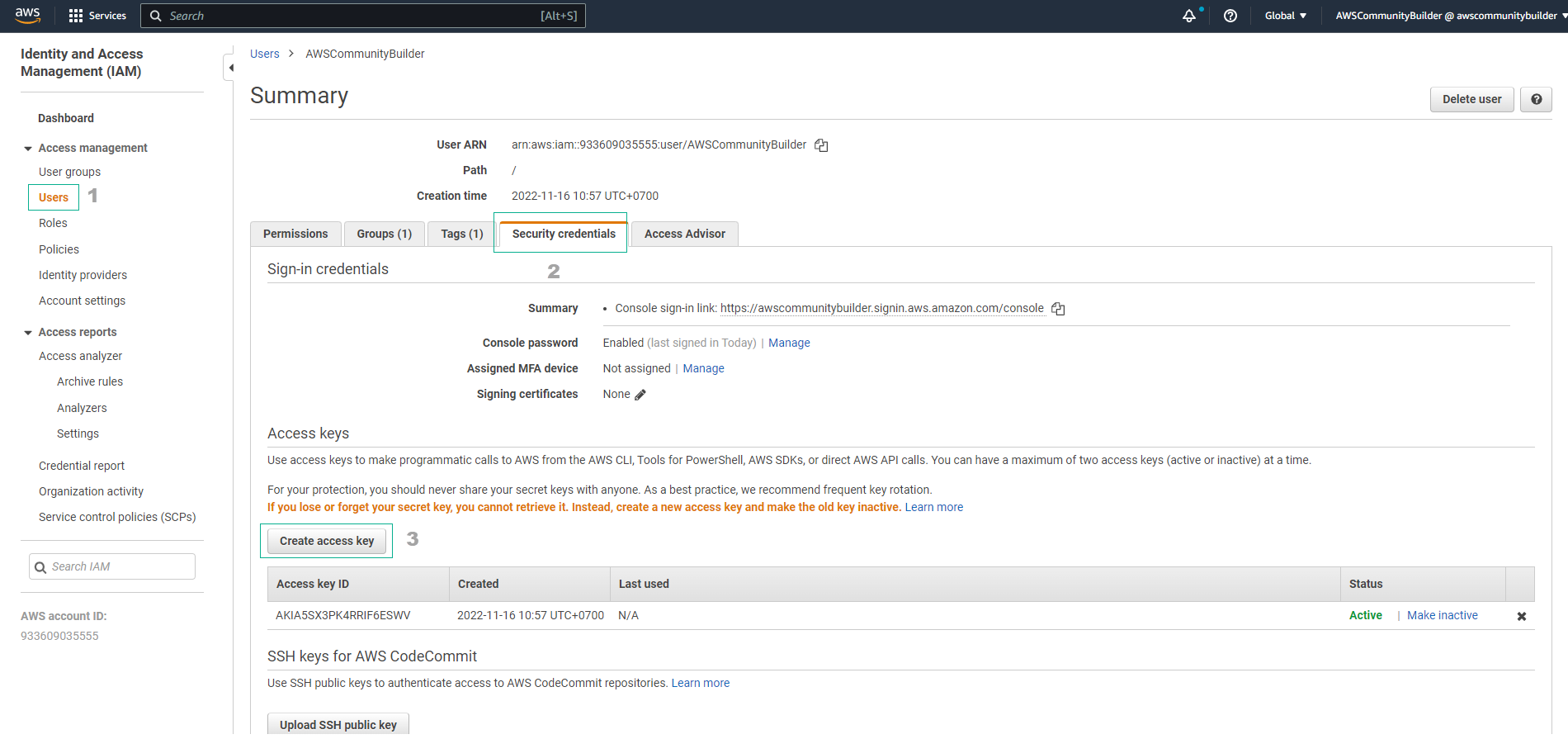1568x739 pixels.
Task: Open the support help icon in top bar
Action: point(1230,16)
